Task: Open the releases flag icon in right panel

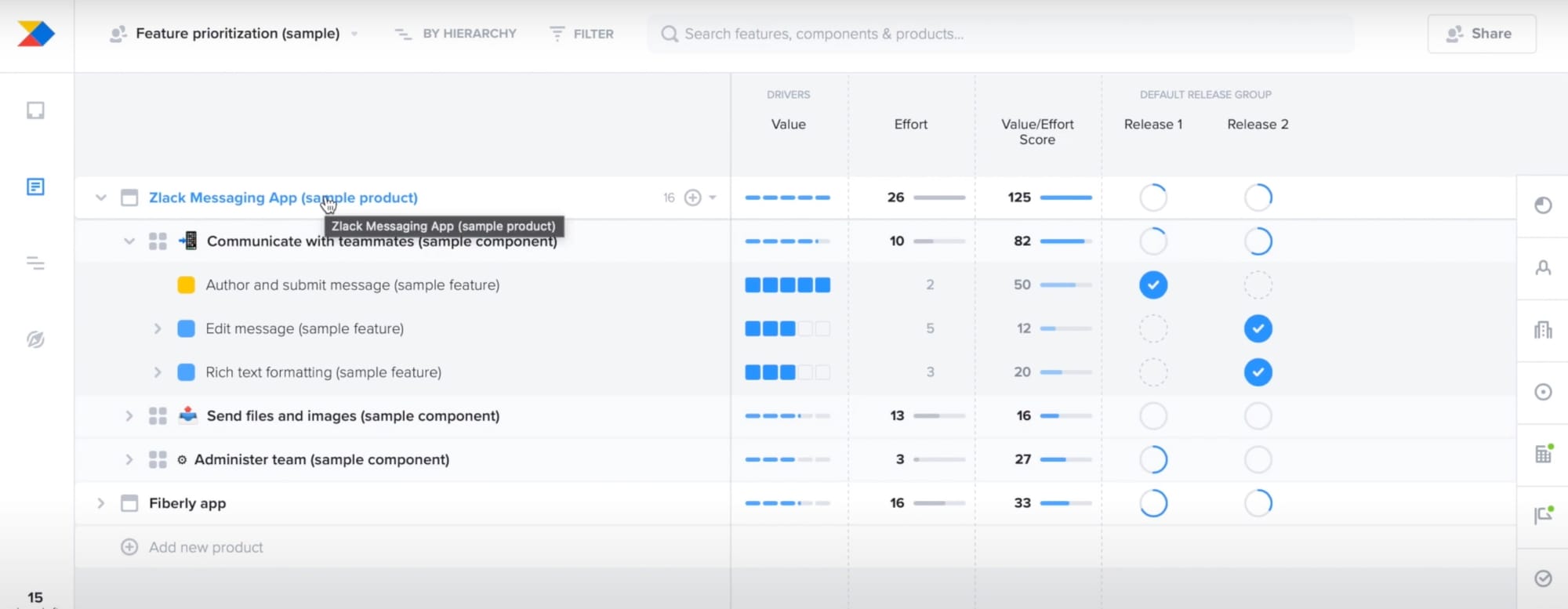Action: pyautogui.click(x=1543, y=515)
